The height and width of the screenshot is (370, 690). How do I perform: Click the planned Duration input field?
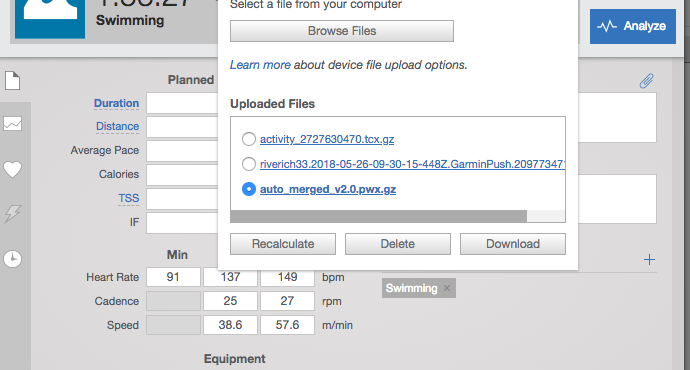(x=182, y=103)
